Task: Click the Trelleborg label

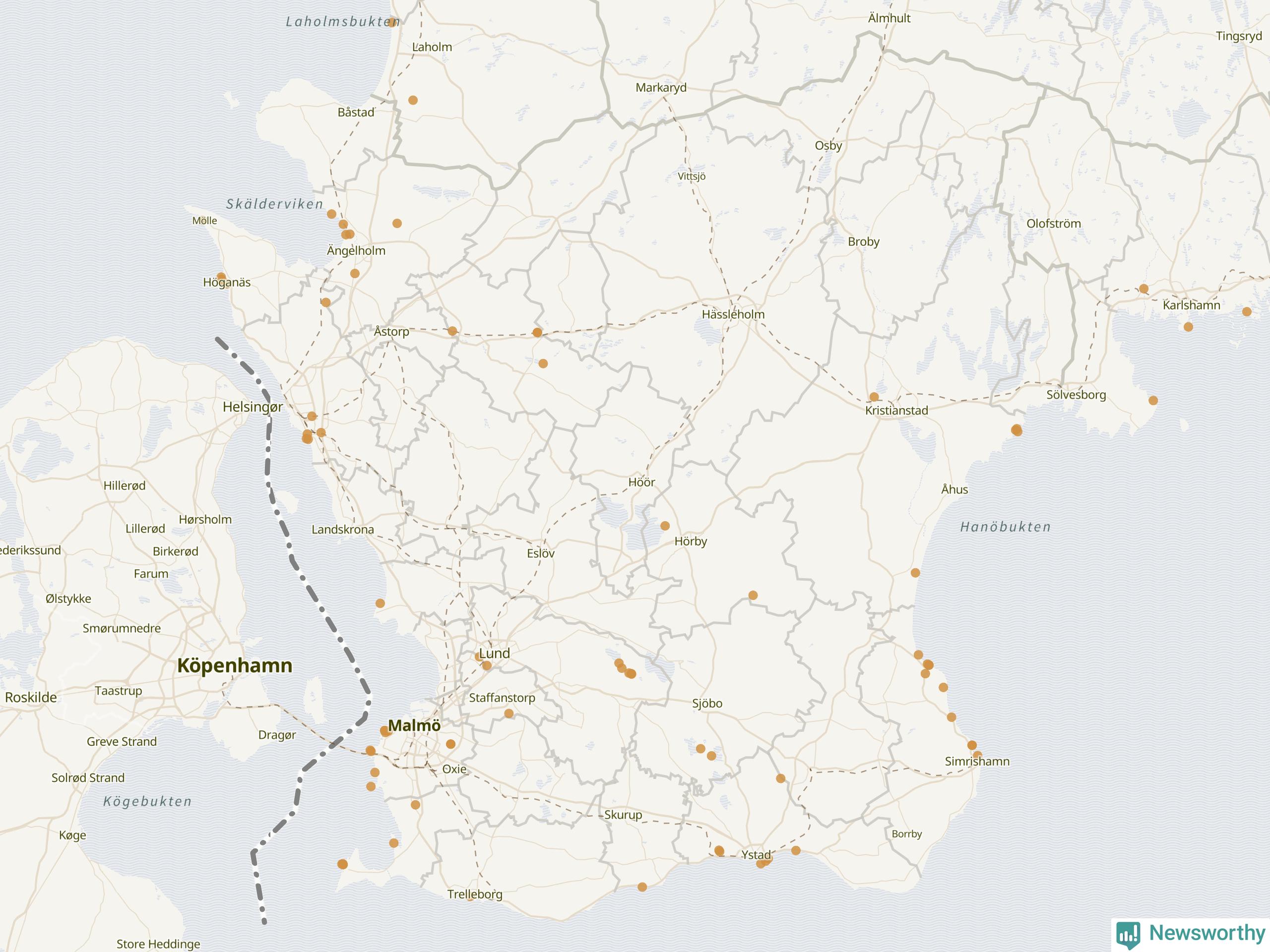Action: [x=475, y=894]
